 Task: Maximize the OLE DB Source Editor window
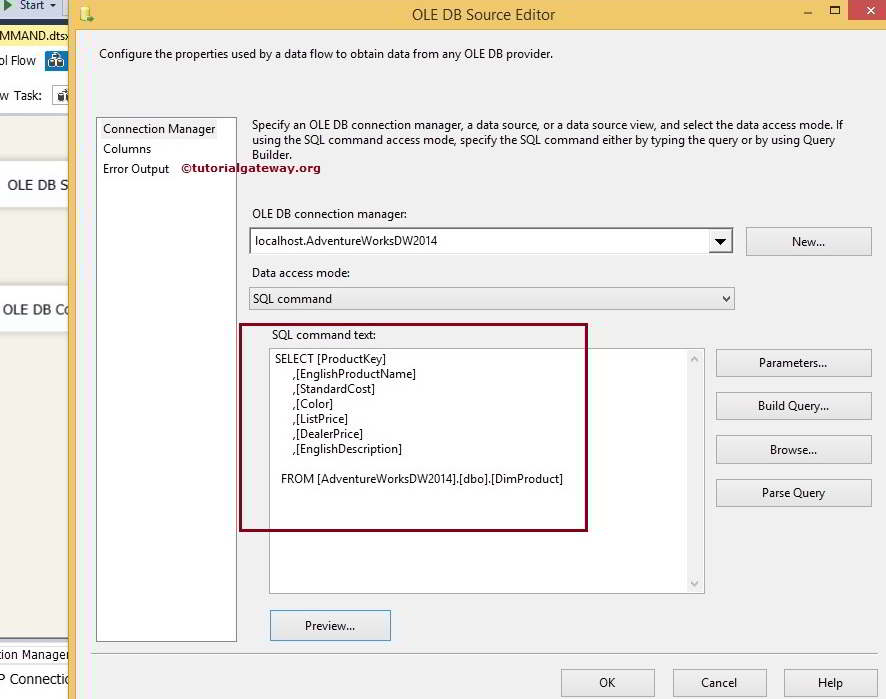tap(835, 10)
